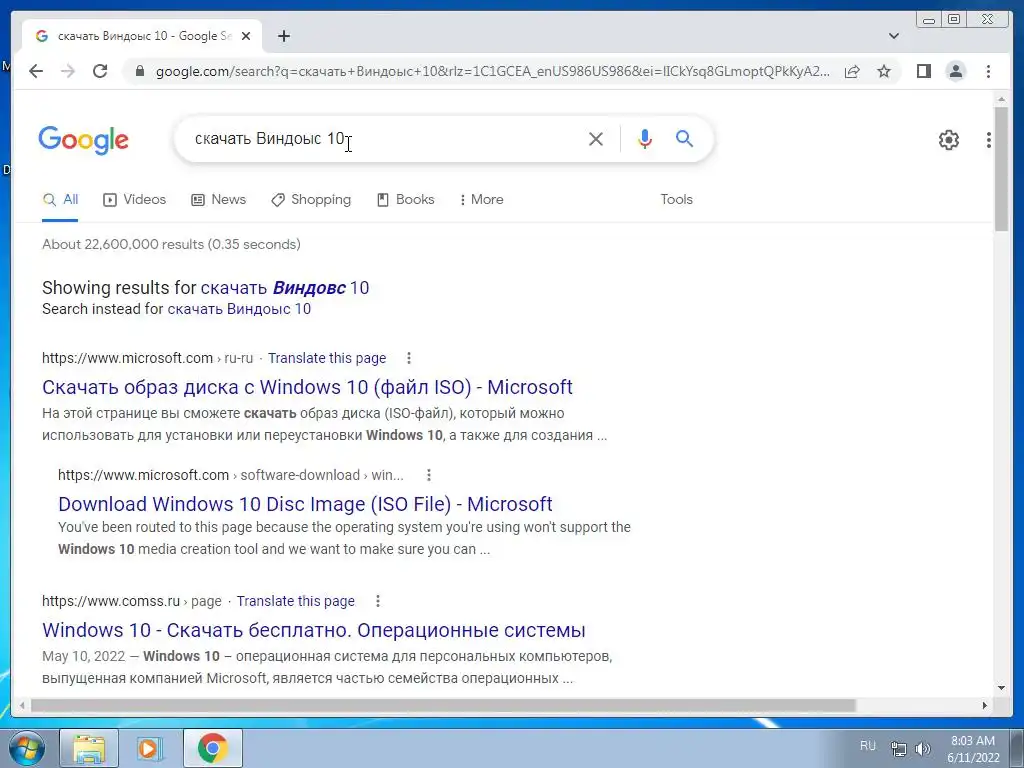
Task: Click the address bar URL
Action: pos(493,71)
